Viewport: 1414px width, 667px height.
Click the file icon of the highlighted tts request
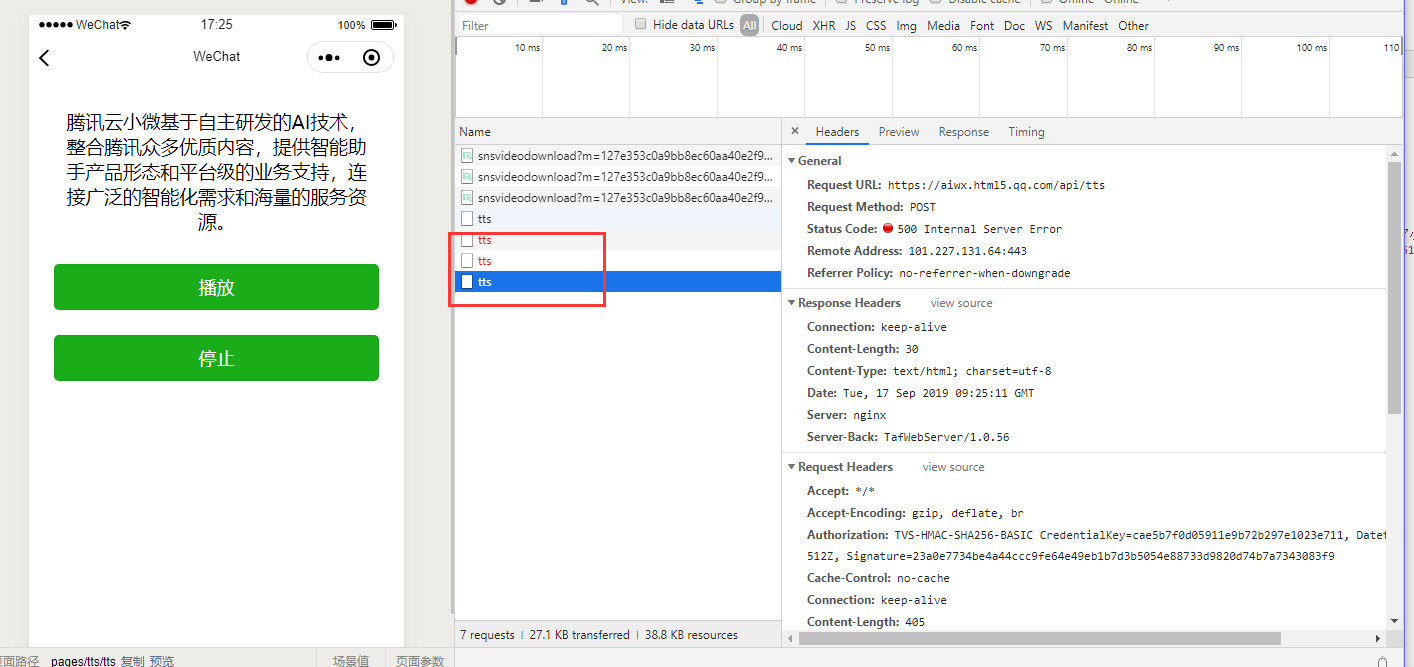[467, 282]
